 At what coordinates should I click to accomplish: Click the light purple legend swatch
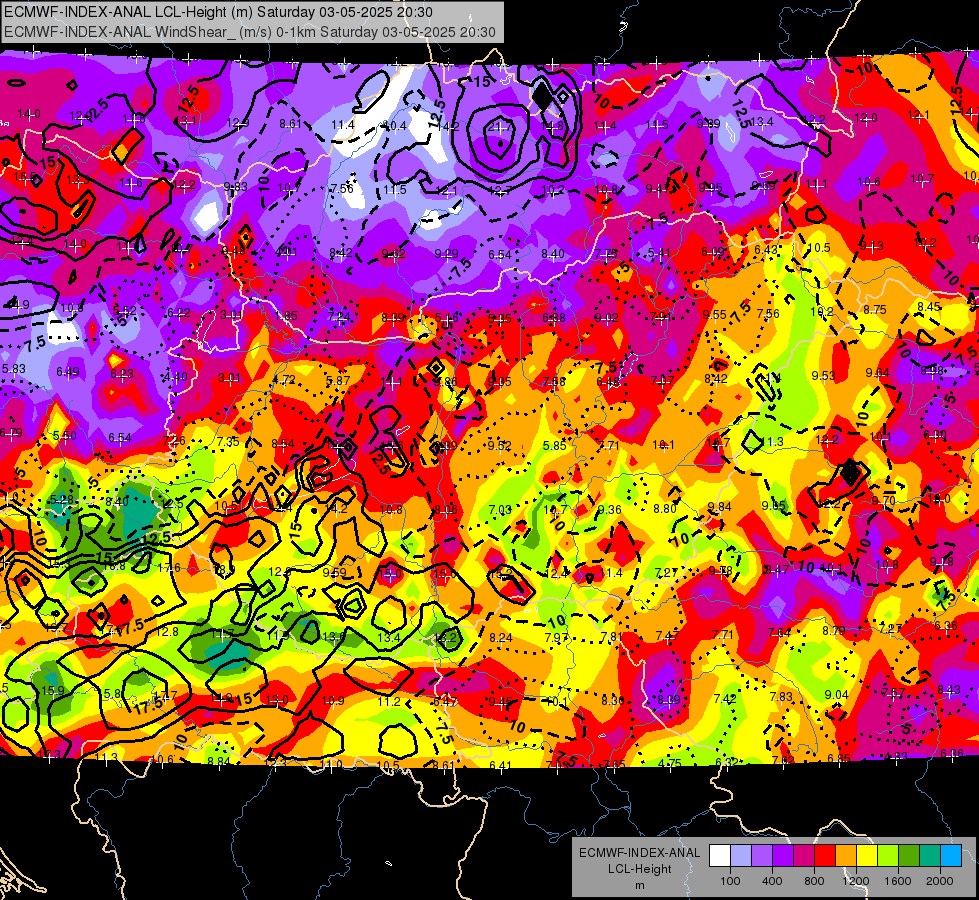click(x=762, y=855)
